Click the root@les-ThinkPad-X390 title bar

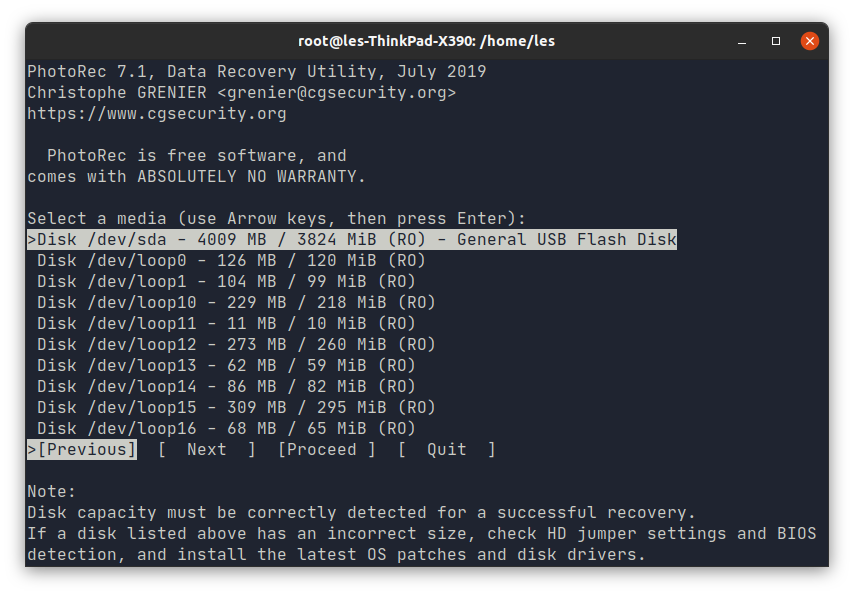426,41
